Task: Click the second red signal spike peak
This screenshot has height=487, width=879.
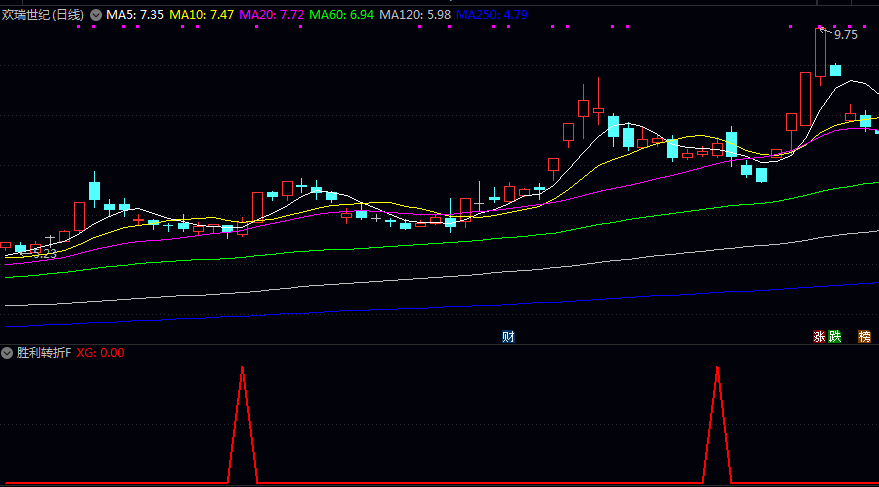Action: point(717,369)
